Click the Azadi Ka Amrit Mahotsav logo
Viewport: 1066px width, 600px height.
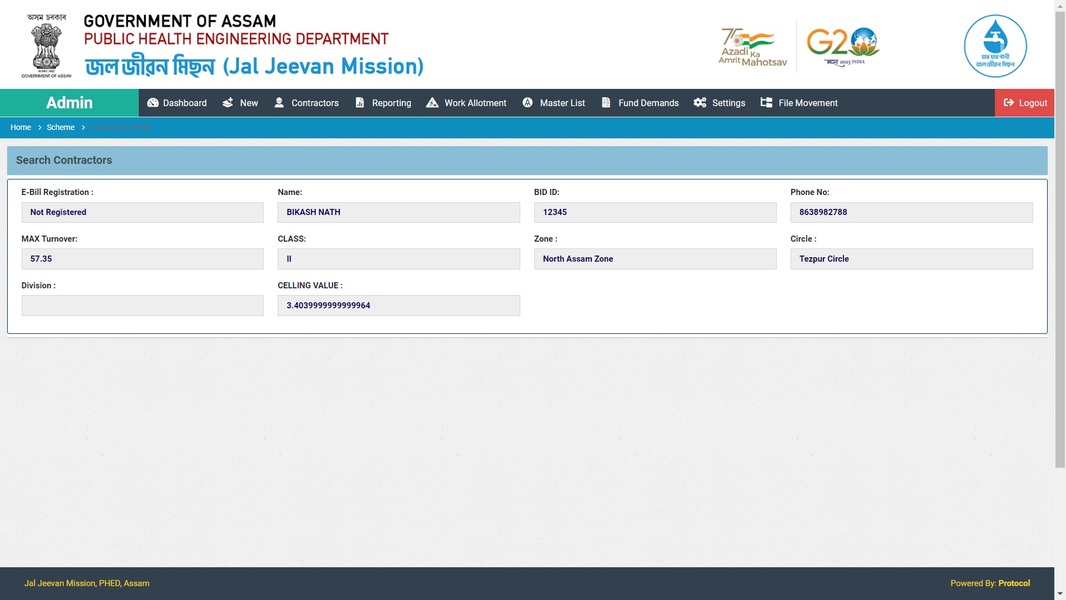tap(753, 47)
